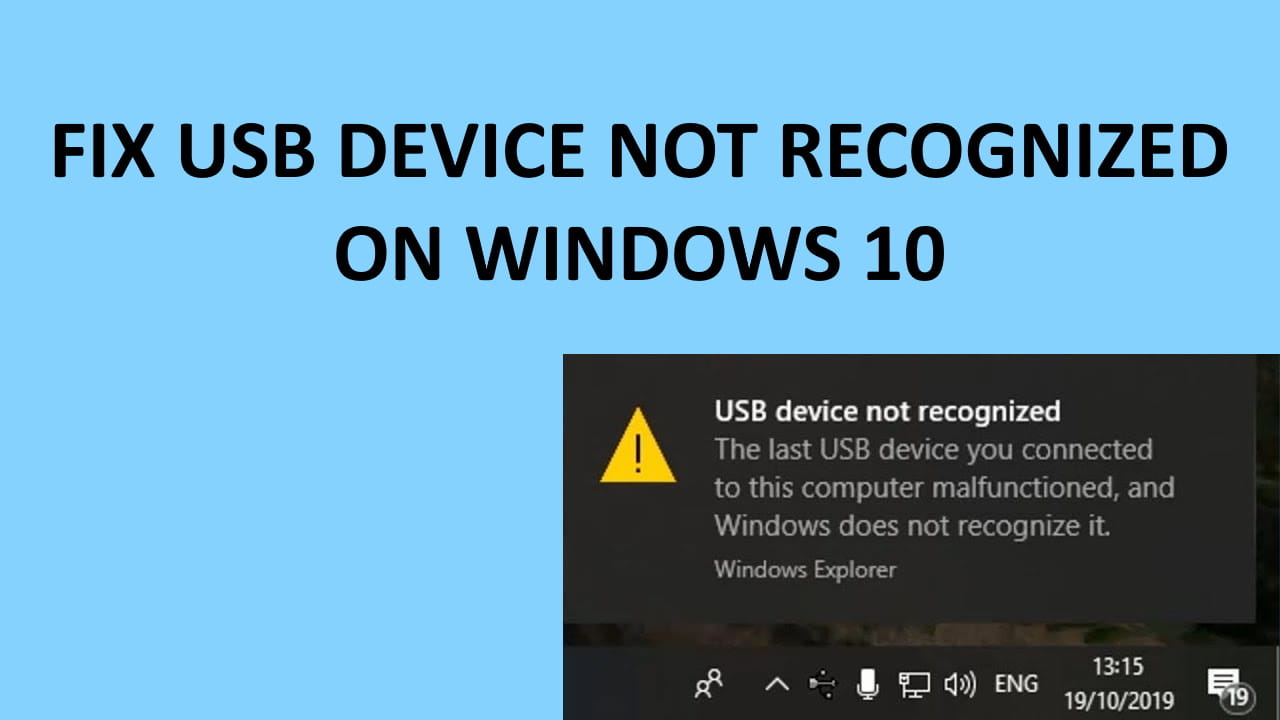Viewport: 1280px width, 720px height.
Task: Click empty taskbar area left of People icon
Action: (624, 685)
